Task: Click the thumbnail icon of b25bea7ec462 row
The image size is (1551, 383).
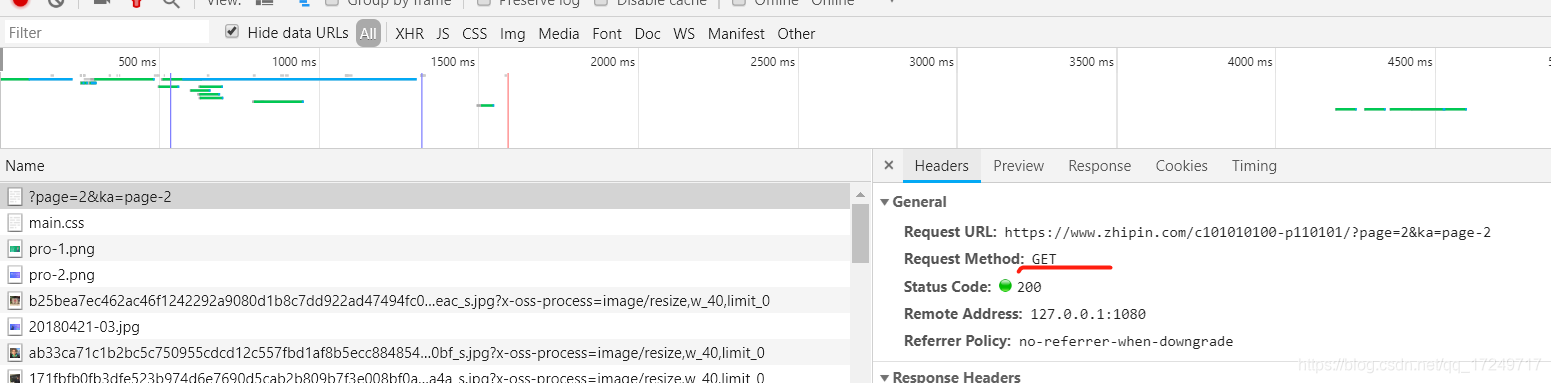Action: [15, 301]
